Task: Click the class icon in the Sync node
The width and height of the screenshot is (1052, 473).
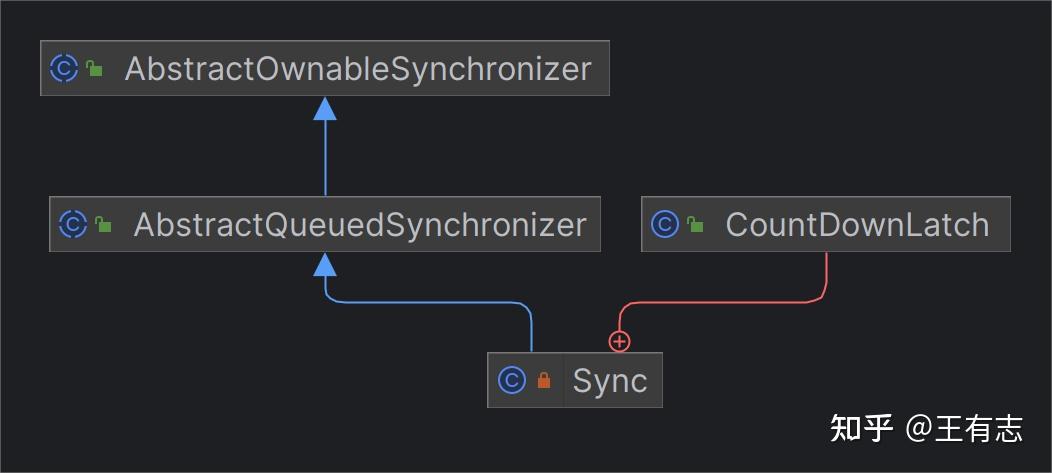Action: [511, 380]
